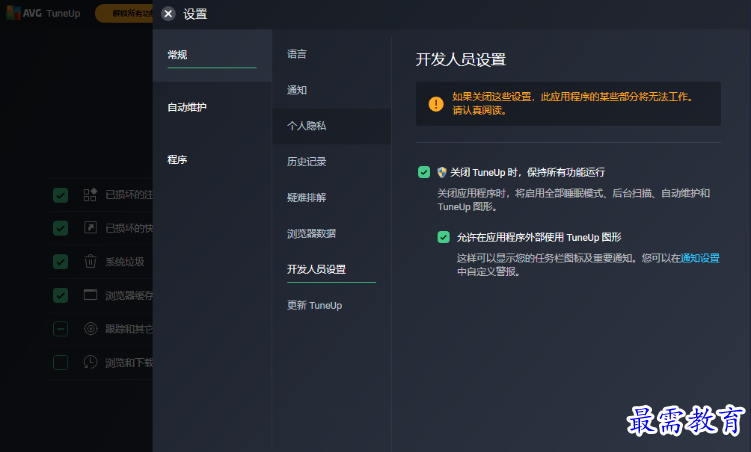The image size is (751, 452).
Task: Toggle 允许在应用程序外部使用 TuneUp 图形 checkbox
Action: 444,237
